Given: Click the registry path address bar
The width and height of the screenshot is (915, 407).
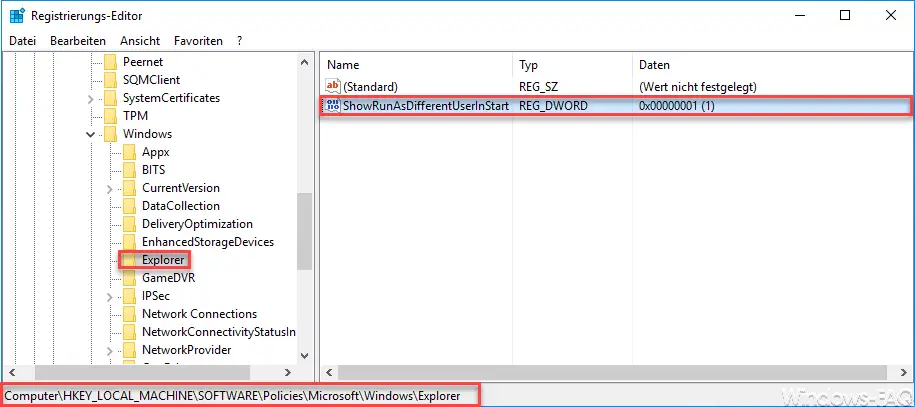Looking at the screenshot, I should coord(239,396).
